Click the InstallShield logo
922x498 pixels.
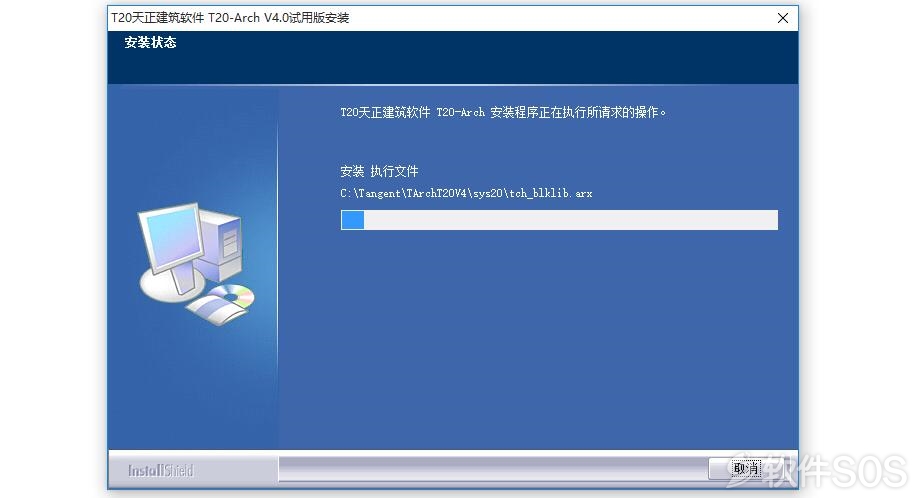pyautogui.click(x=161, y=470)
